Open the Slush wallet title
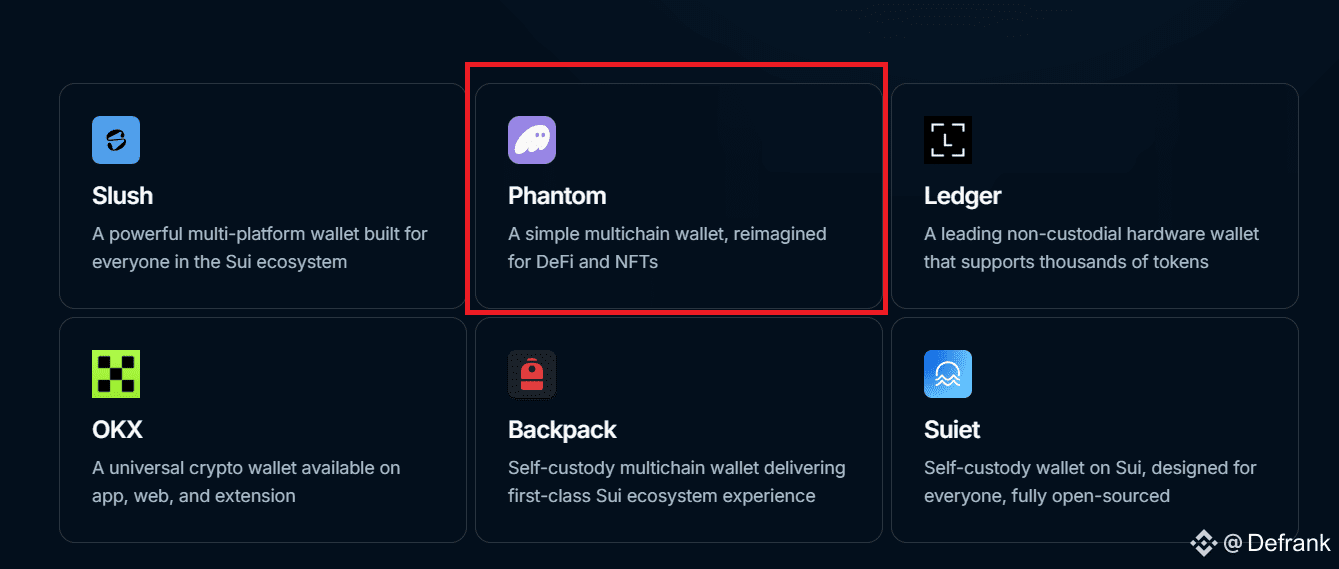This screenshot has width=1339, height=569. point(122,196)
